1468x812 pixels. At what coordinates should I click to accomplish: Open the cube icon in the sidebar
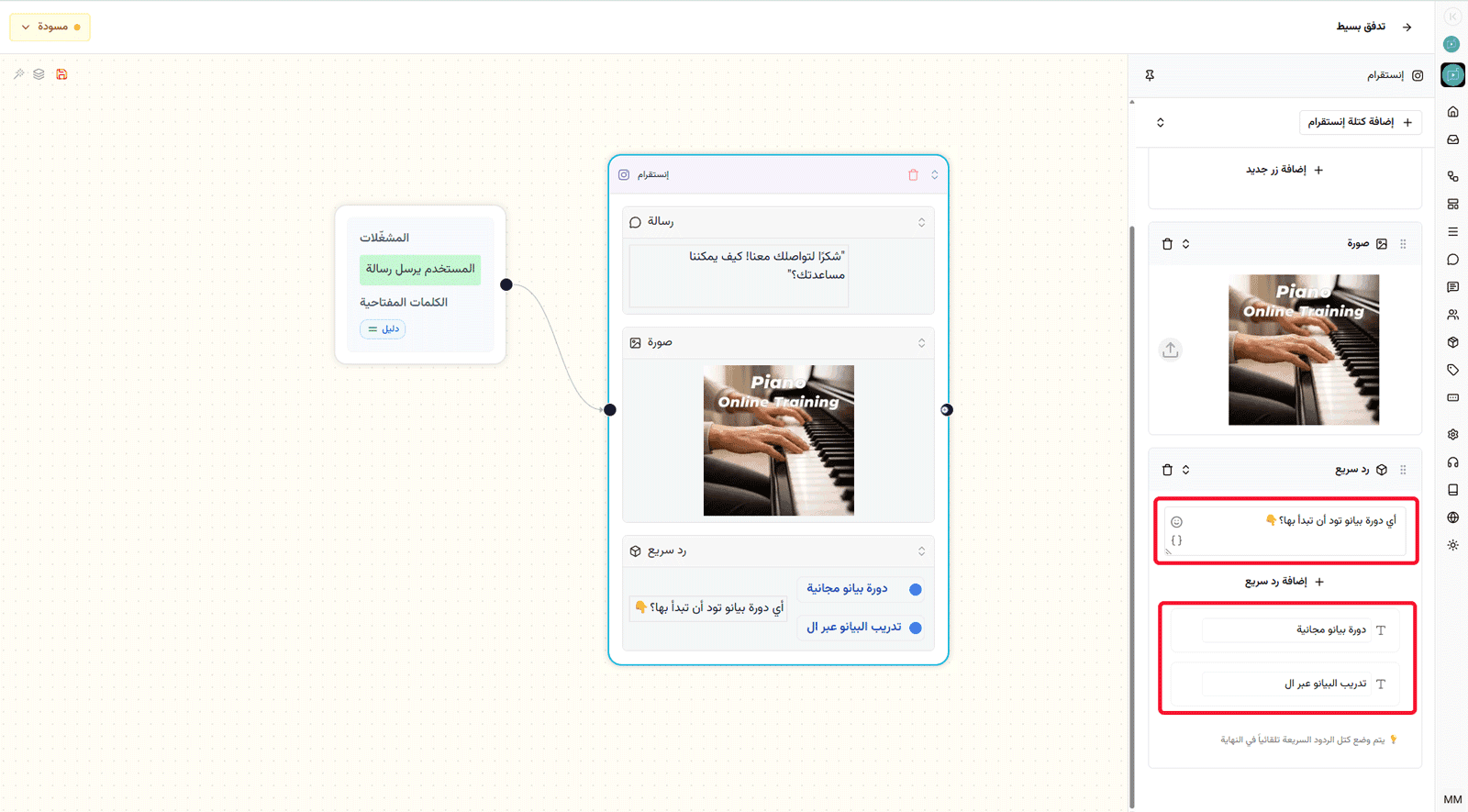pos(1452,342)
